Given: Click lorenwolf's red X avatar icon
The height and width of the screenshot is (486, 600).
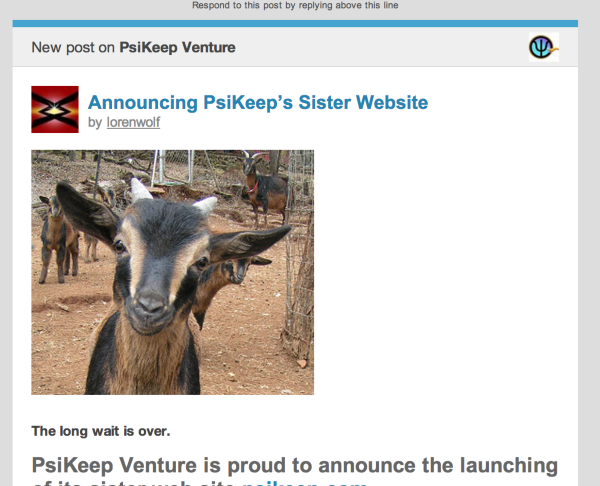Looking at the screenshot, I should click(x=55, y=109).
